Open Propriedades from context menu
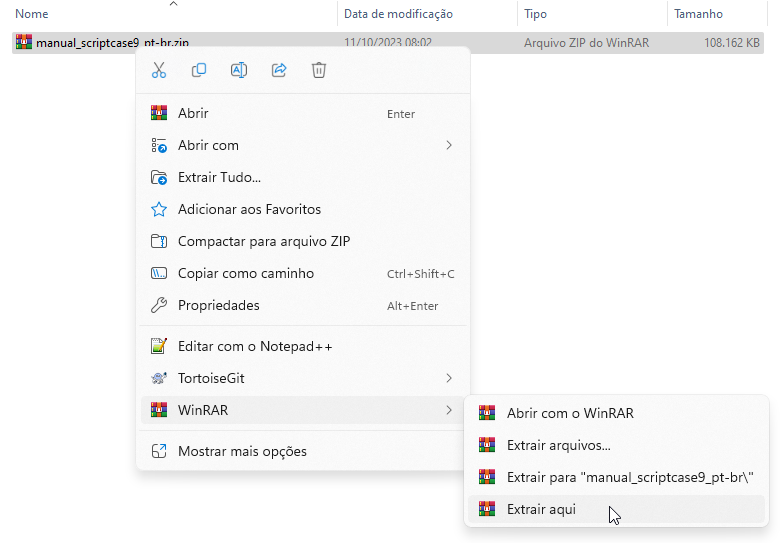782x543 pixels. click(303, 305)
